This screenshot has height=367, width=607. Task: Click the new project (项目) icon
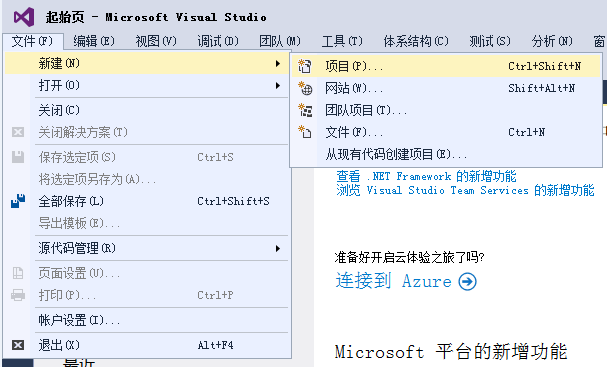click(305, 66)
